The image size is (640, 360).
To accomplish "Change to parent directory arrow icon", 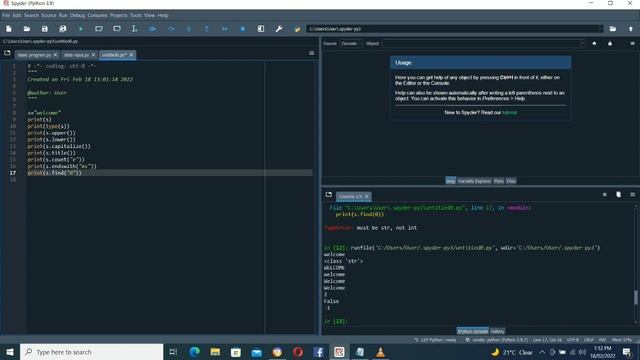I will pos(631,29).
